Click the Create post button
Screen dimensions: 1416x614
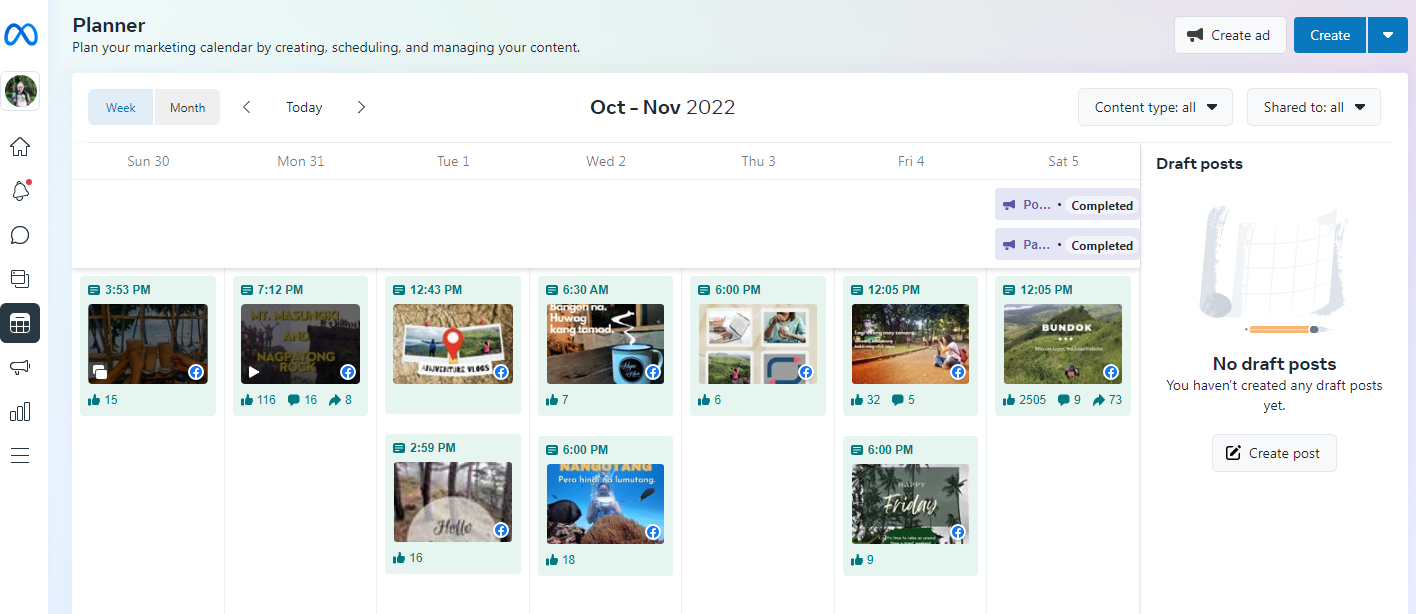coord(1274,453)
